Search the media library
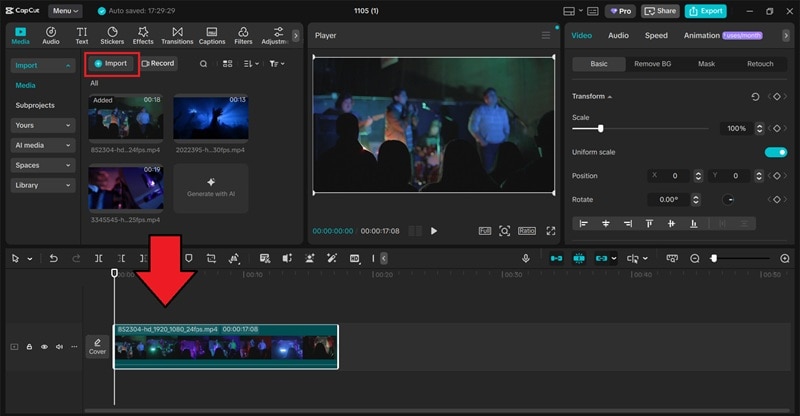Image resolution: width=800 pixels, height=416 pixels. 203,64
